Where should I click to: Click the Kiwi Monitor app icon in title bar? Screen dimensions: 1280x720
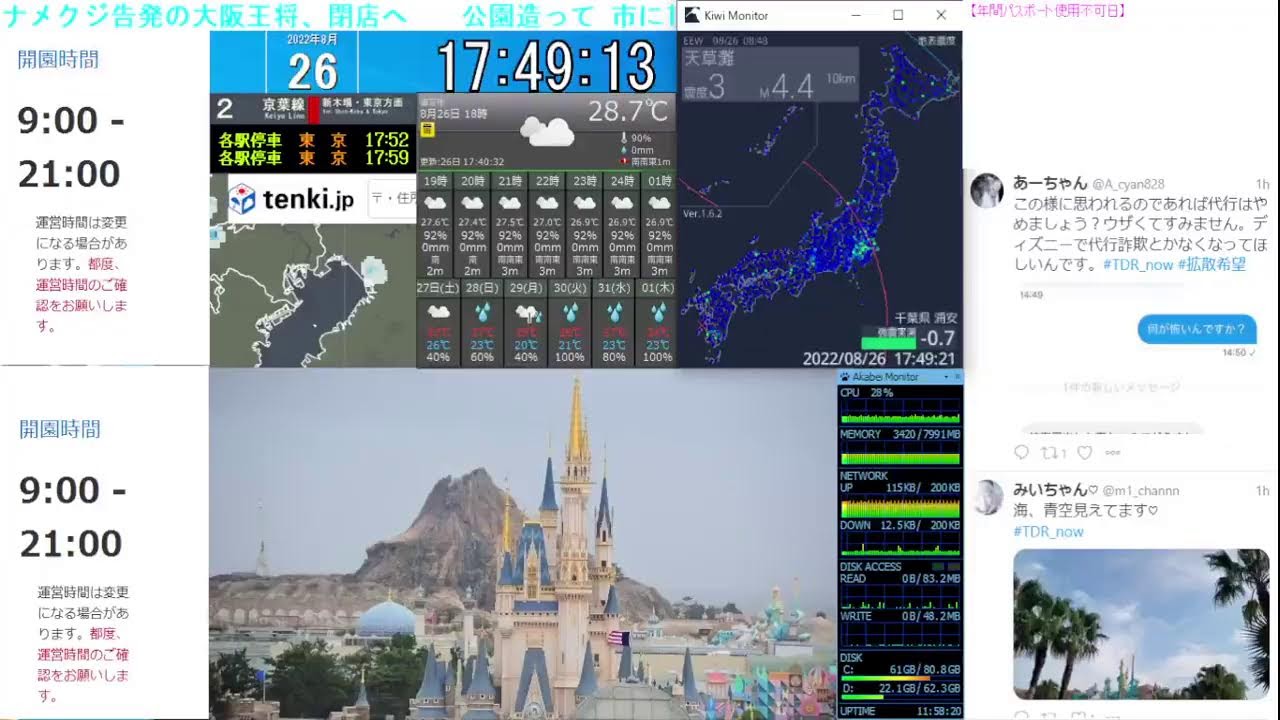click(692, 15)
